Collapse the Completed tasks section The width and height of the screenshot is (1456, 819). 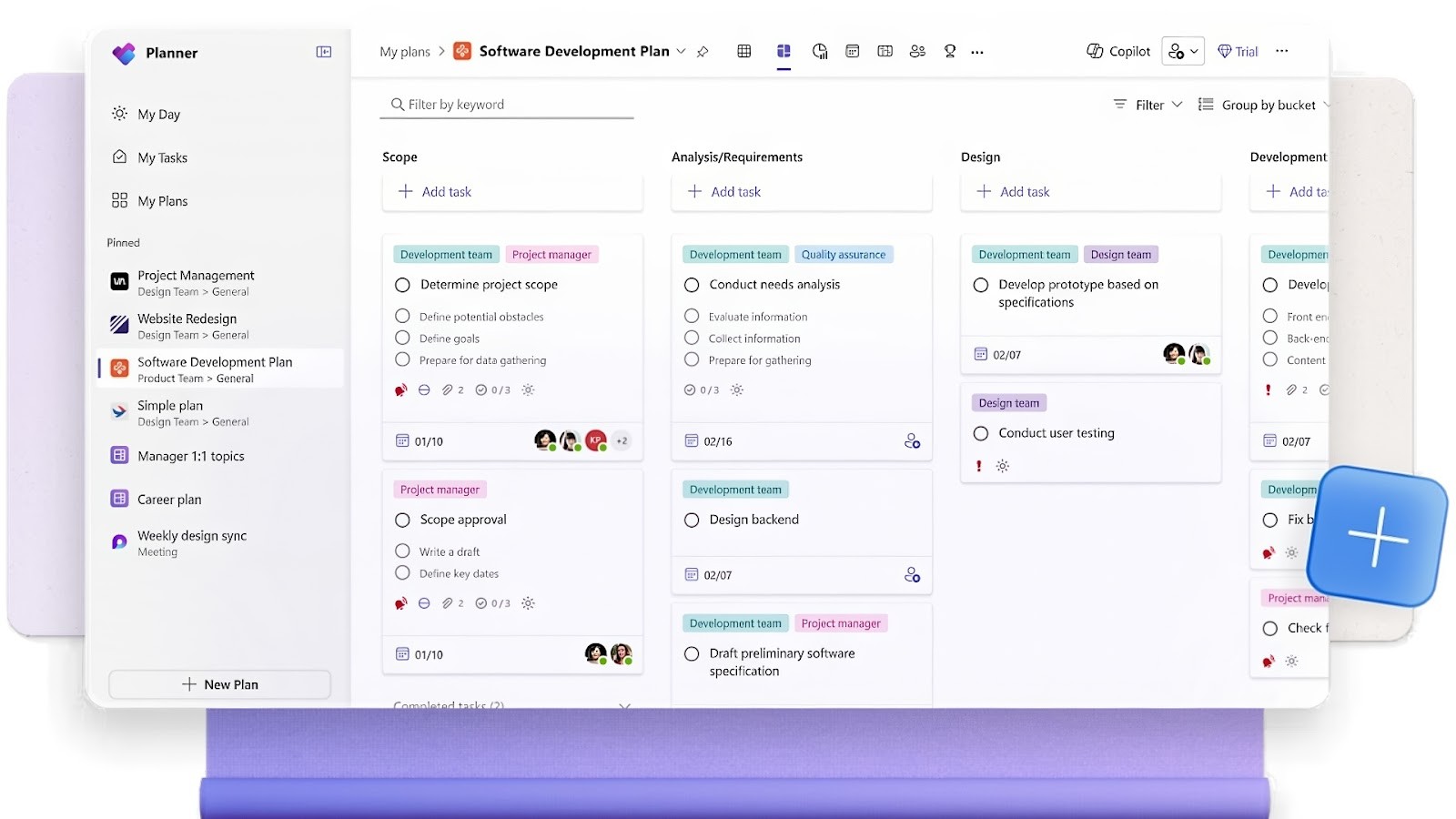click(x=624, y=706)
